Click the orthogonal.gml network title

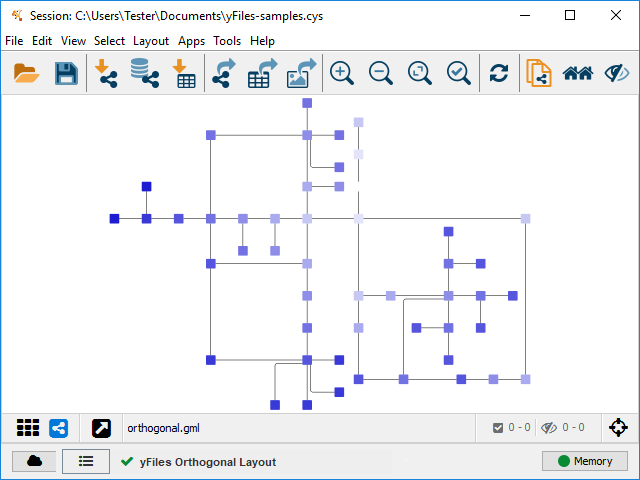point(164,428)
